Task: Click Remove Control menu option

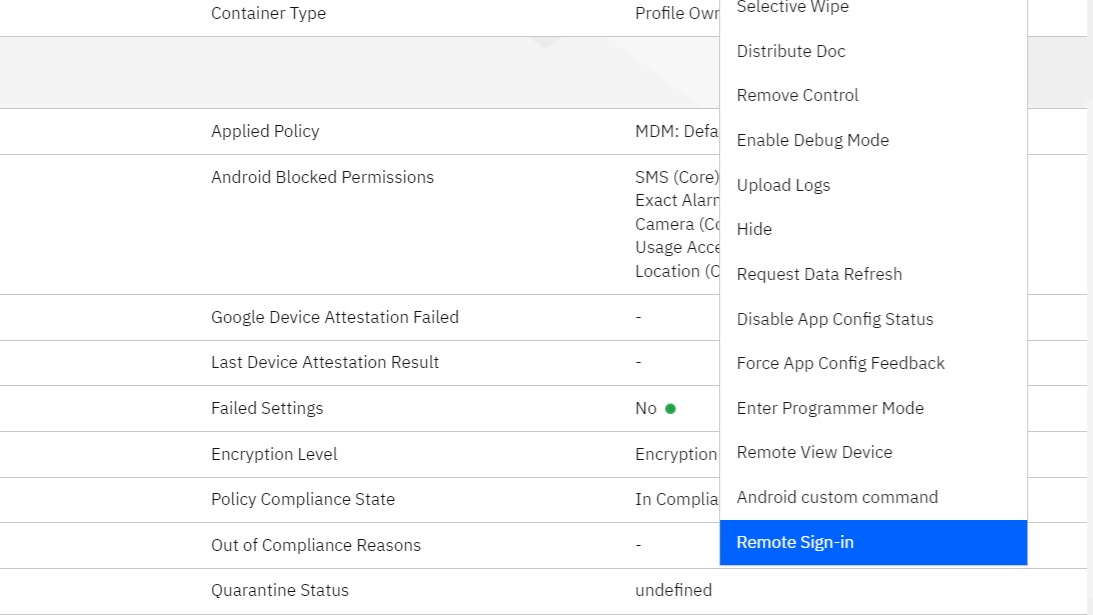Action: point(797,95)
